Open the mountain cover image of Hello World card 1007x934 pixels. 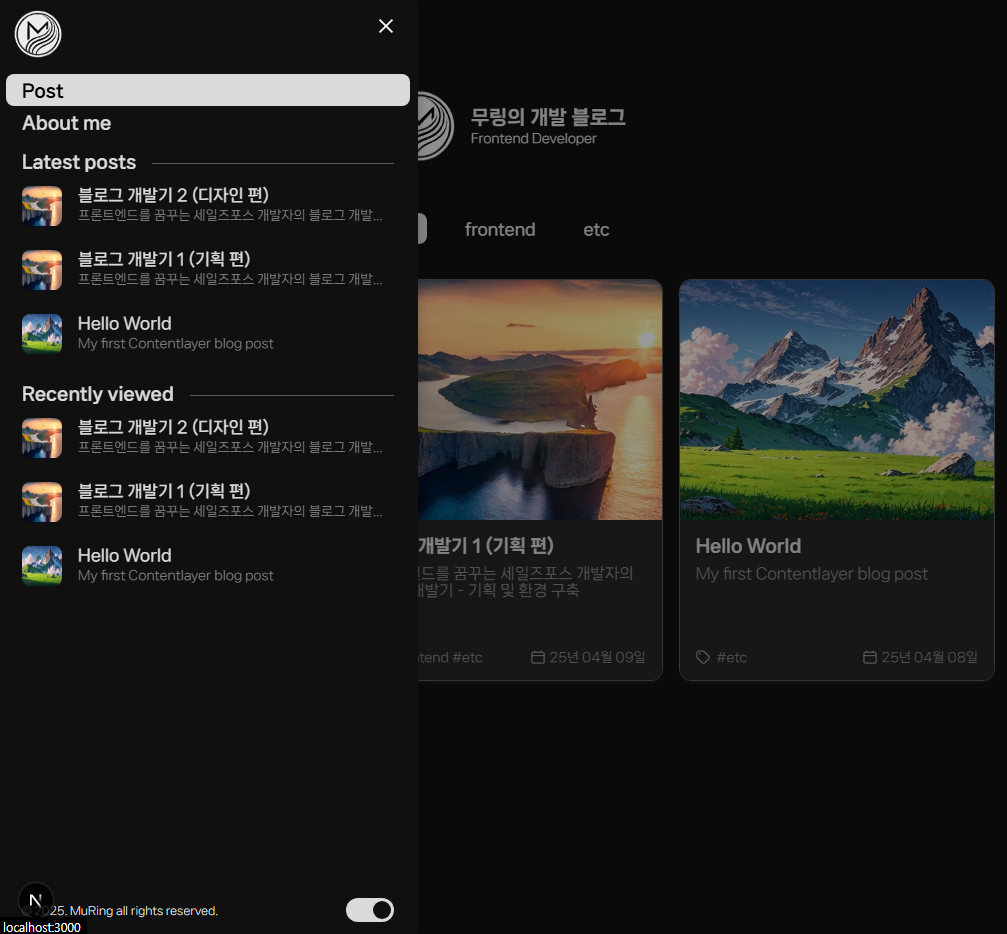[837, 400]
